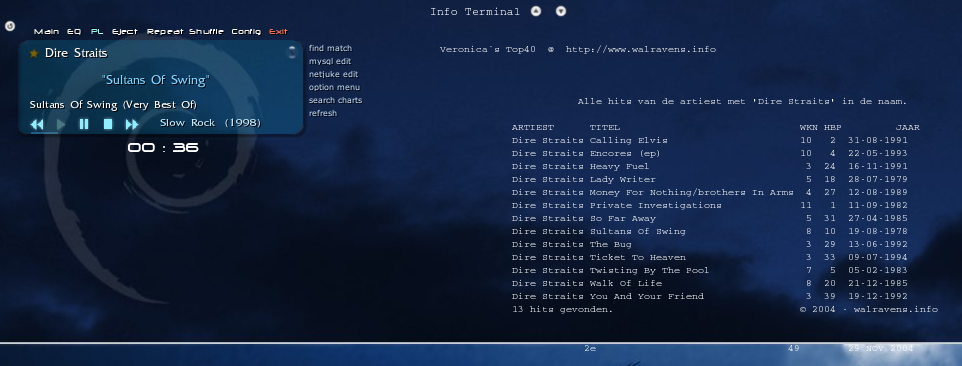Click the 'Heavy Fuel' chart row

(x=710, y=166)
